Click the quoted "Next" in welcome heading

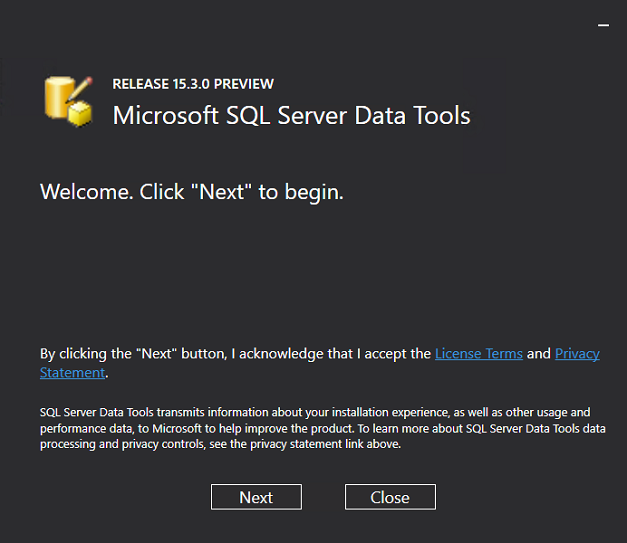pyautogui.click(x=221, y=192)
